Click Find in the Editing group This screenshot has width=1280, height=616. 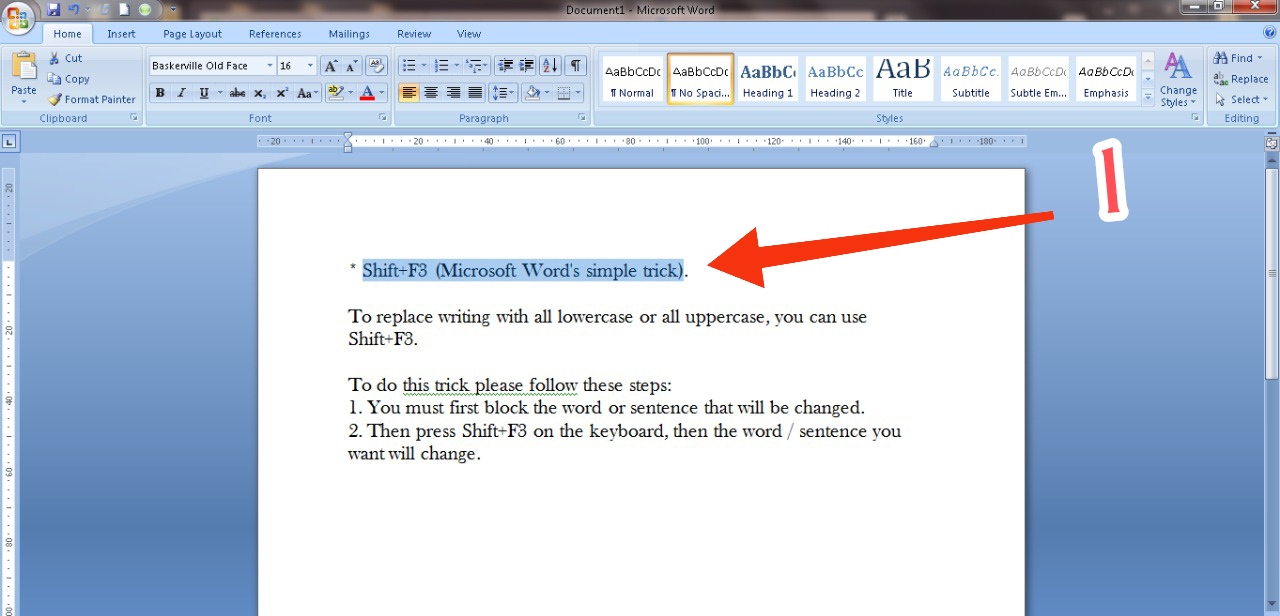1238,58
